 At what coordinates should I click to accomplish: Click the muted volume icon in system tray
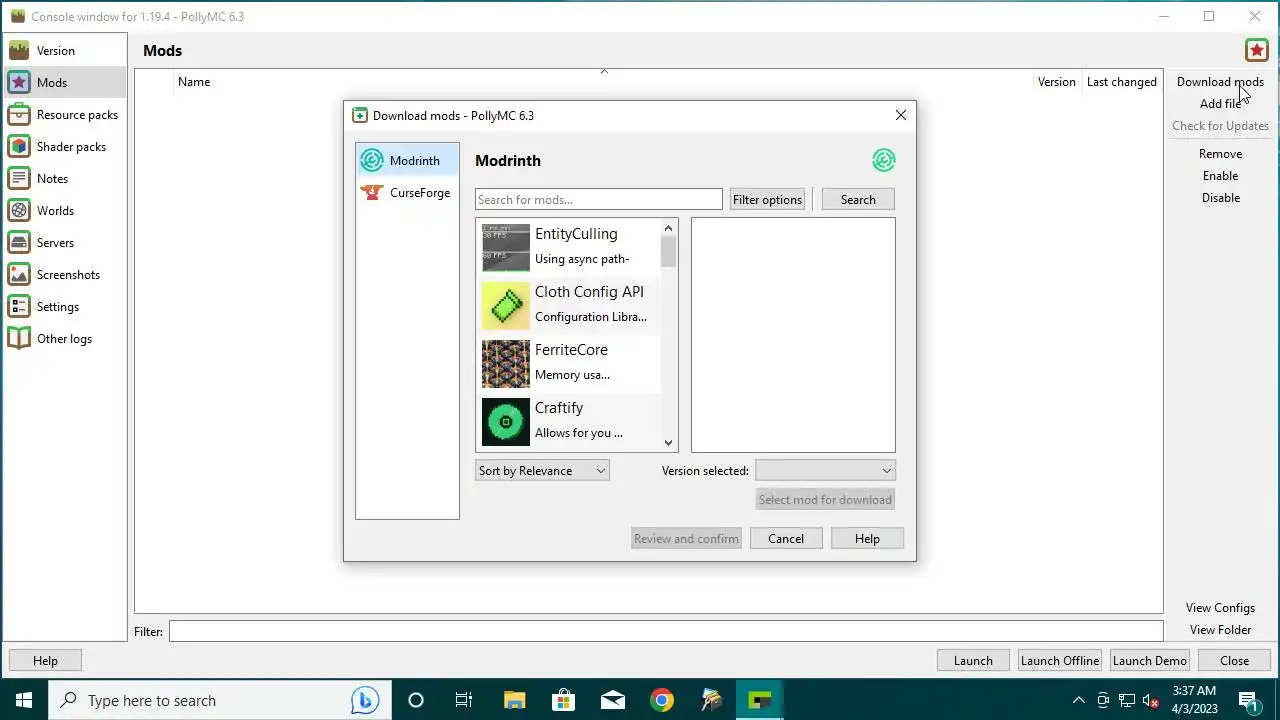pos(1151,700)
